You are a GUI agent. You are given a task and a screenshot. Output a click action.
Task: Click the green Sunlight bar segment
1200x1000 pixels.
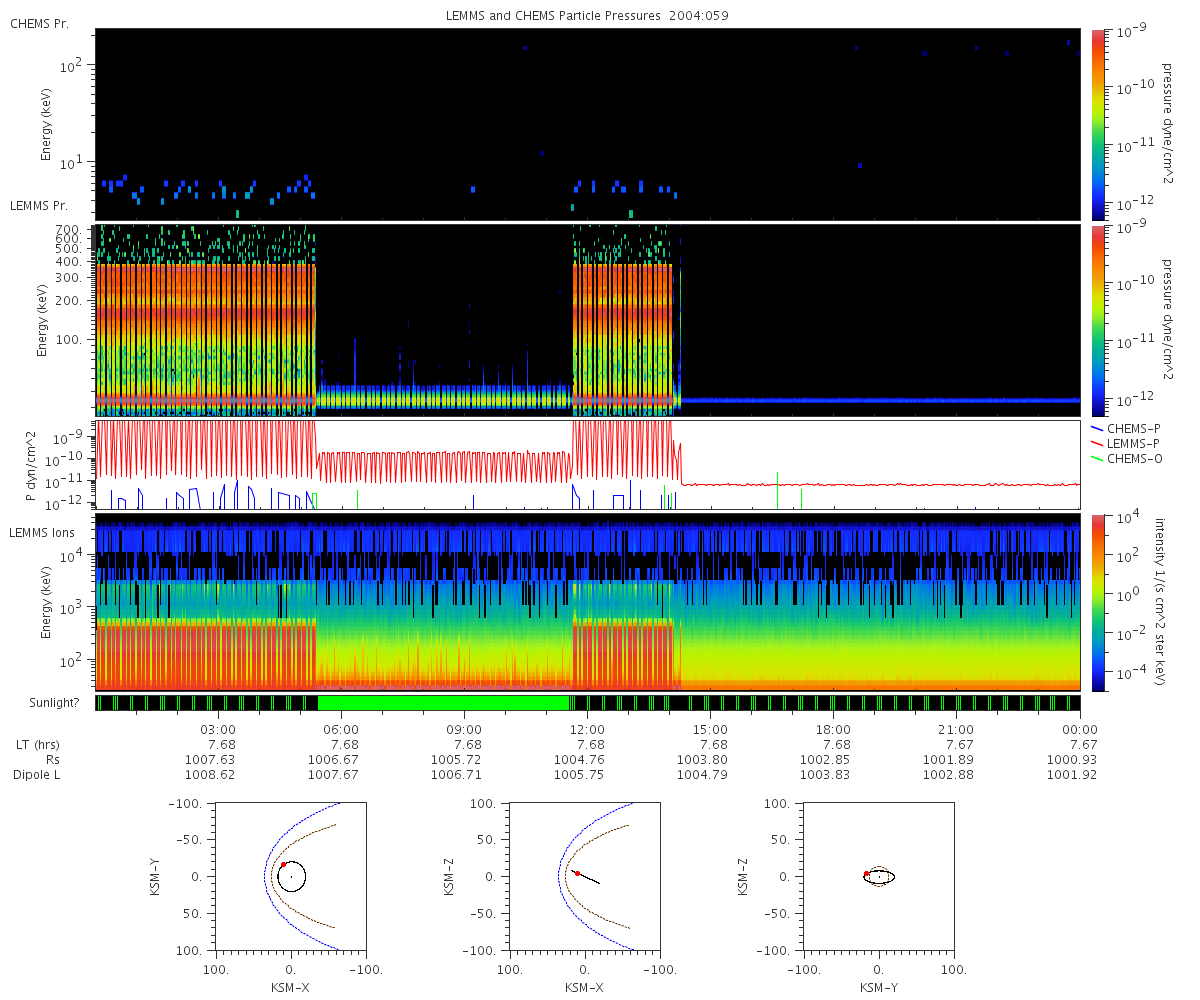coord(443,703)
